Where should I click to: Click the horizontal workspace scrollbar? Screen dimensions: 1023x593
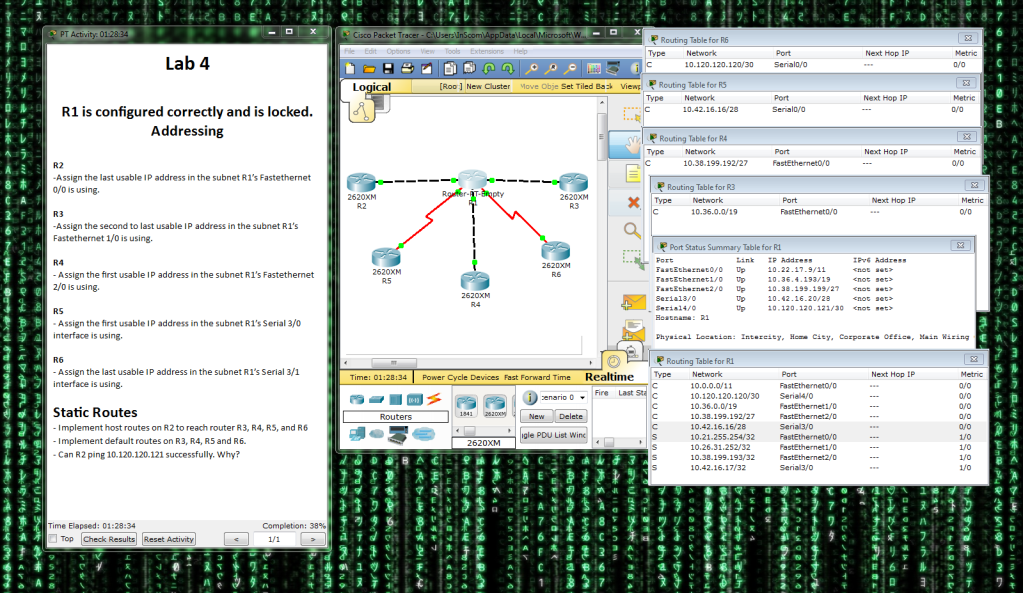393,362
